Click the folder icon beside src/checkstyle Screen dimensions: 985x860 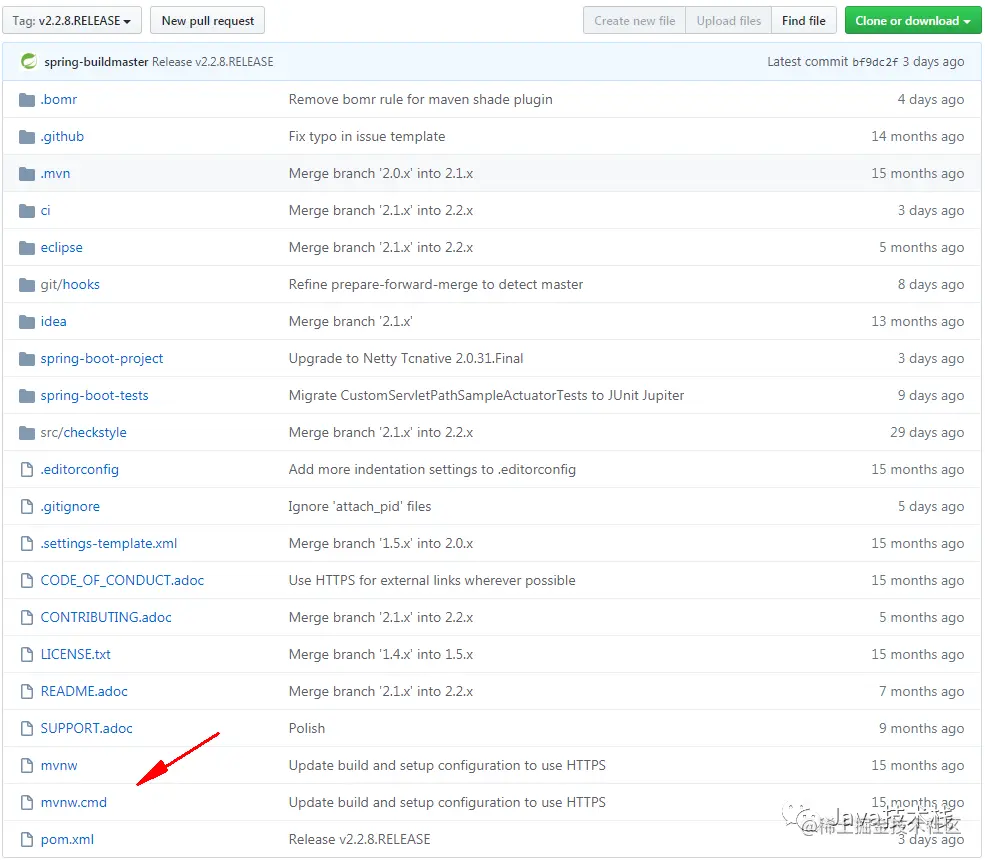(27, 433)
